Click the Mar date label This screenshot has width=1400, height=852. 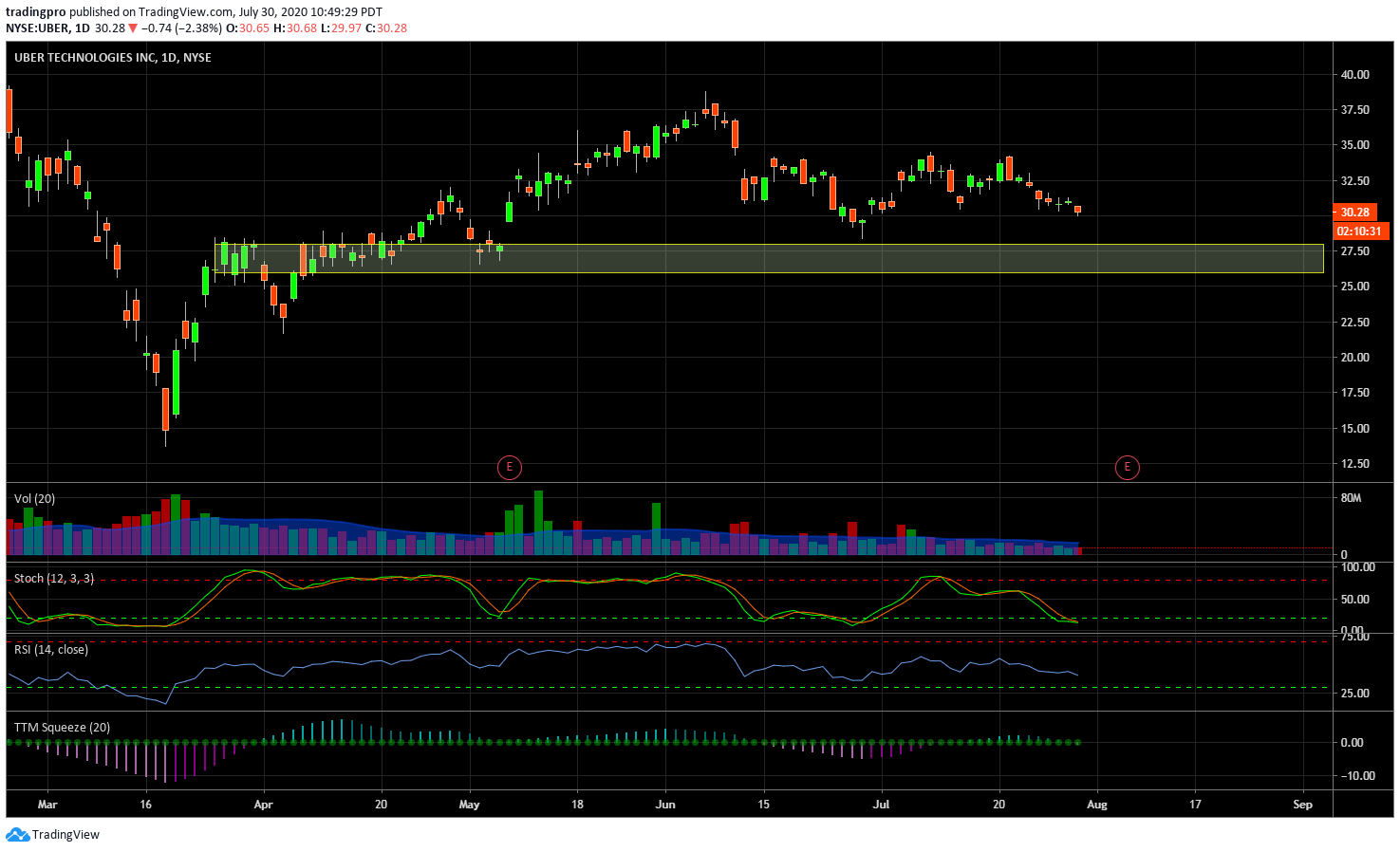(47, 805)
